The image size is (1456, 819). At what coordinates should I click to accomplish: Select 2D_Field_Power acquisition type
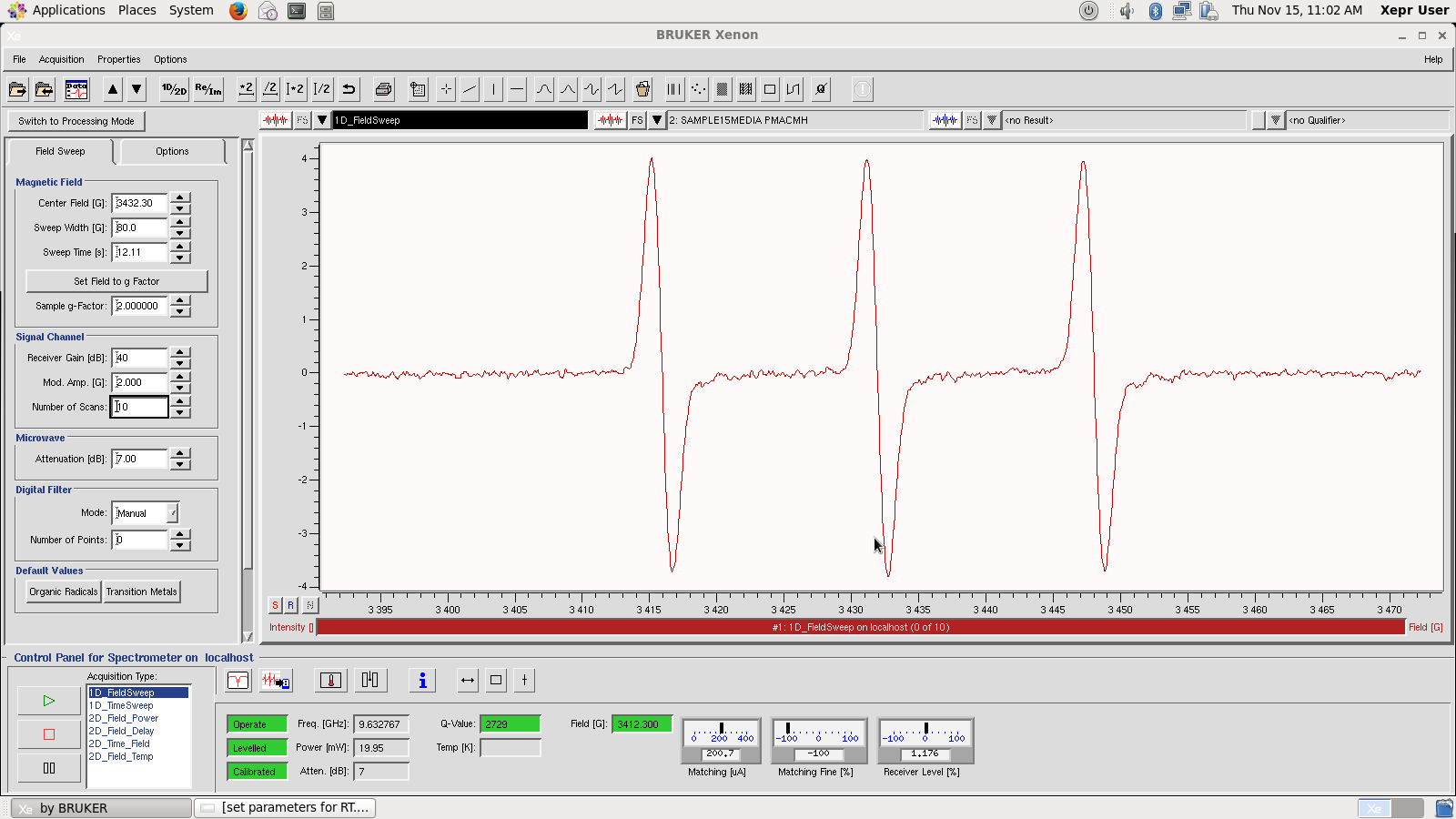[x=124, y=718]
